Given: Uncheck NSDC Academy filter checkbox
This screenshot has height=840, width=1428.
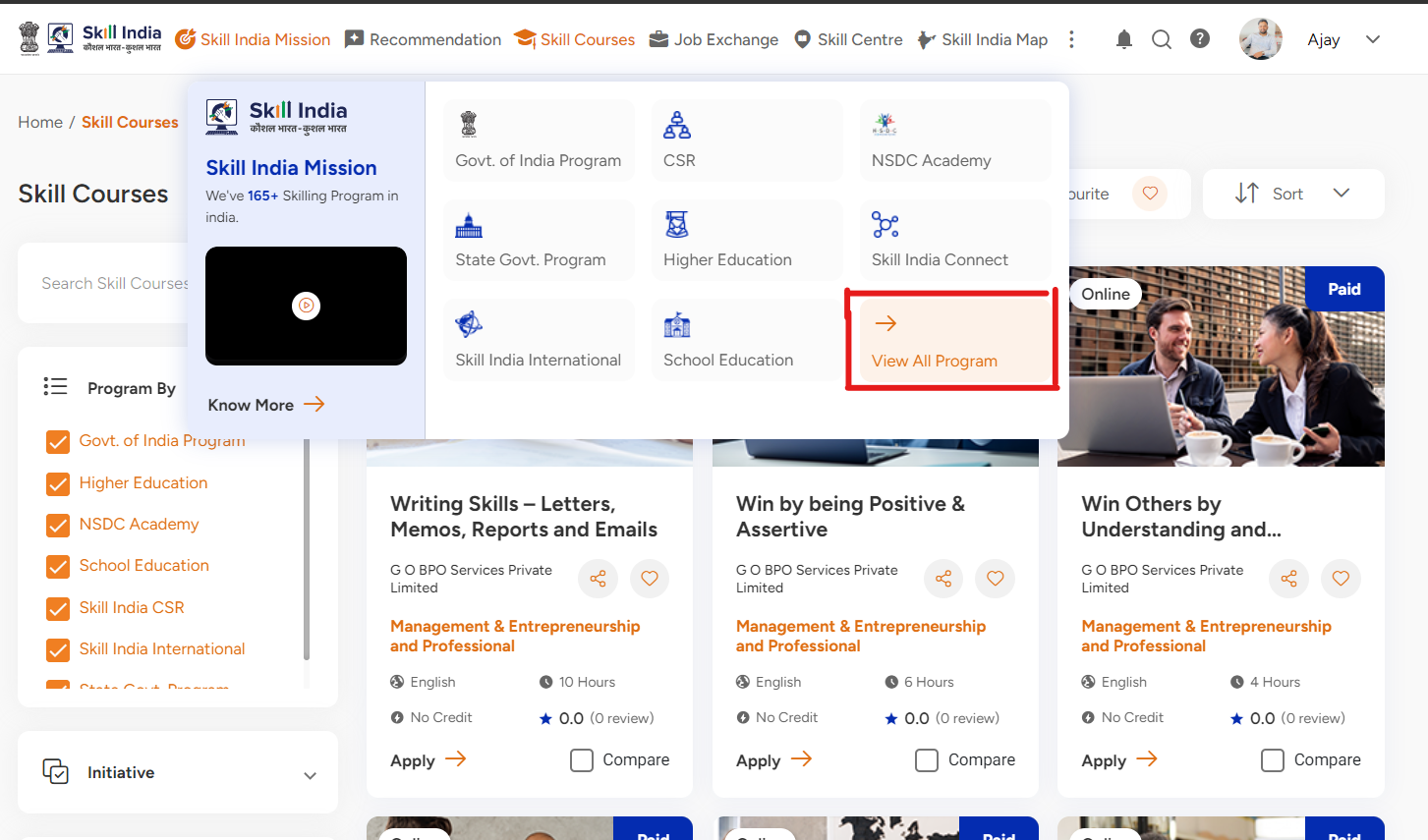Looking at the screenshot, I should tap(58, 525).
